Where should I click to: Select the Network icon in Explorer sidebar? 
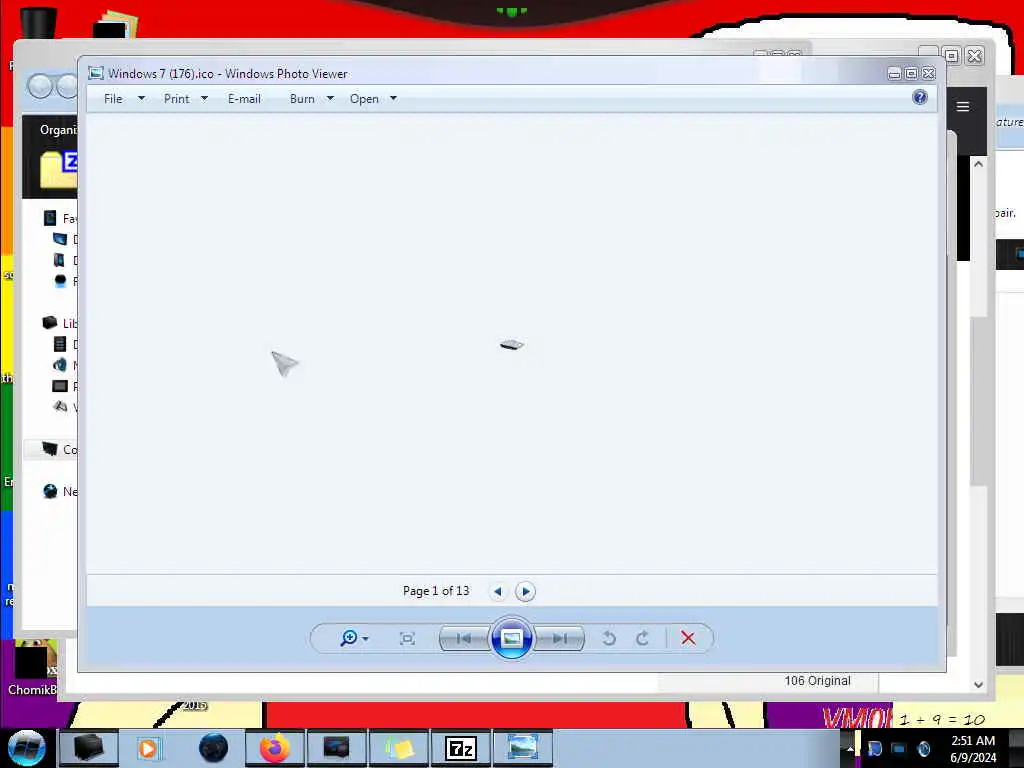point(50,491)
